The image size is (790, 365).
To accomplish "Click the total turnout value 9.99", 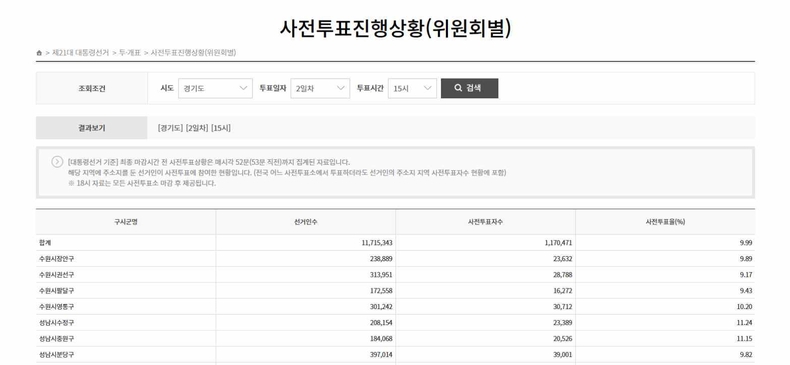I will coord(746,242).
